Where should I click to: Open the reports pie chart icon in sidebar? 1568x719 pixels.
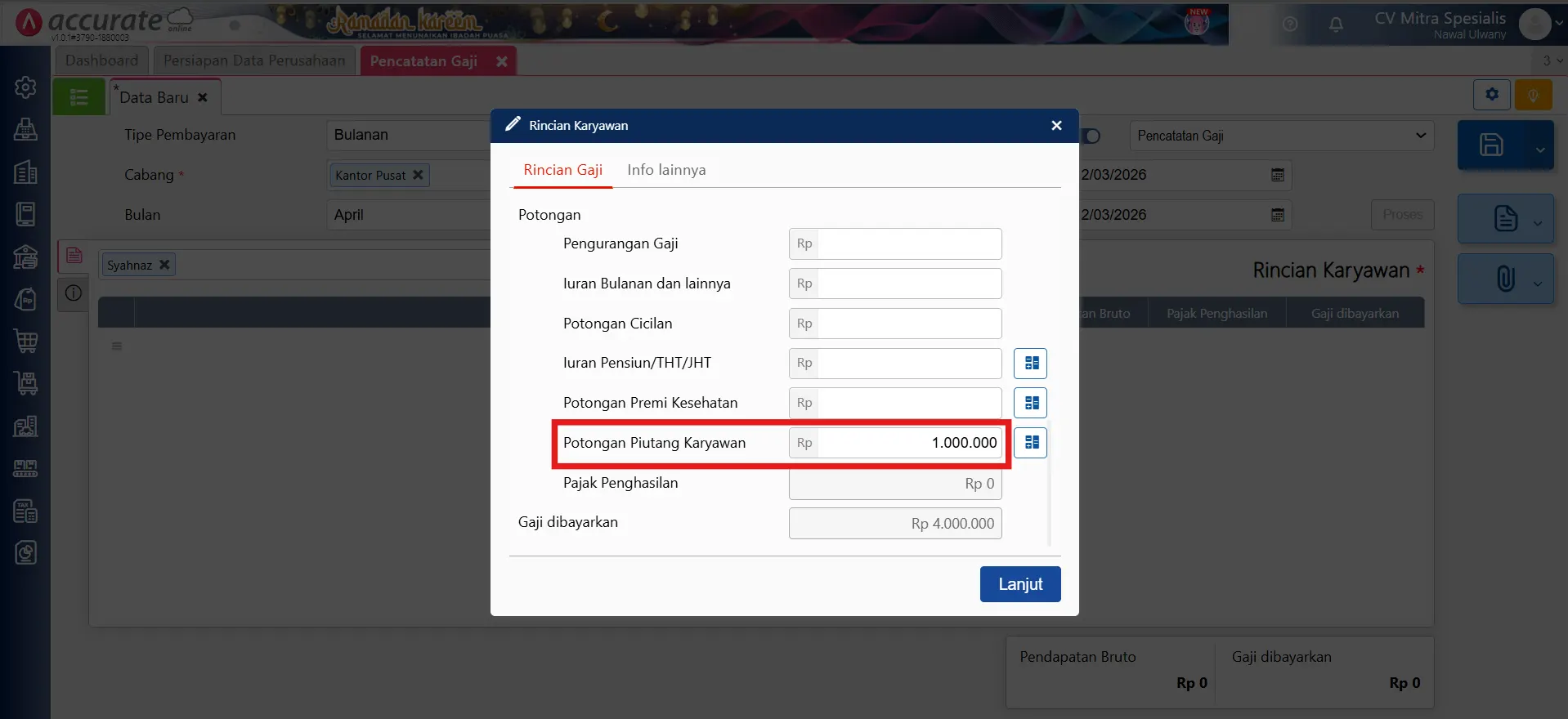(x=25, y=553)
